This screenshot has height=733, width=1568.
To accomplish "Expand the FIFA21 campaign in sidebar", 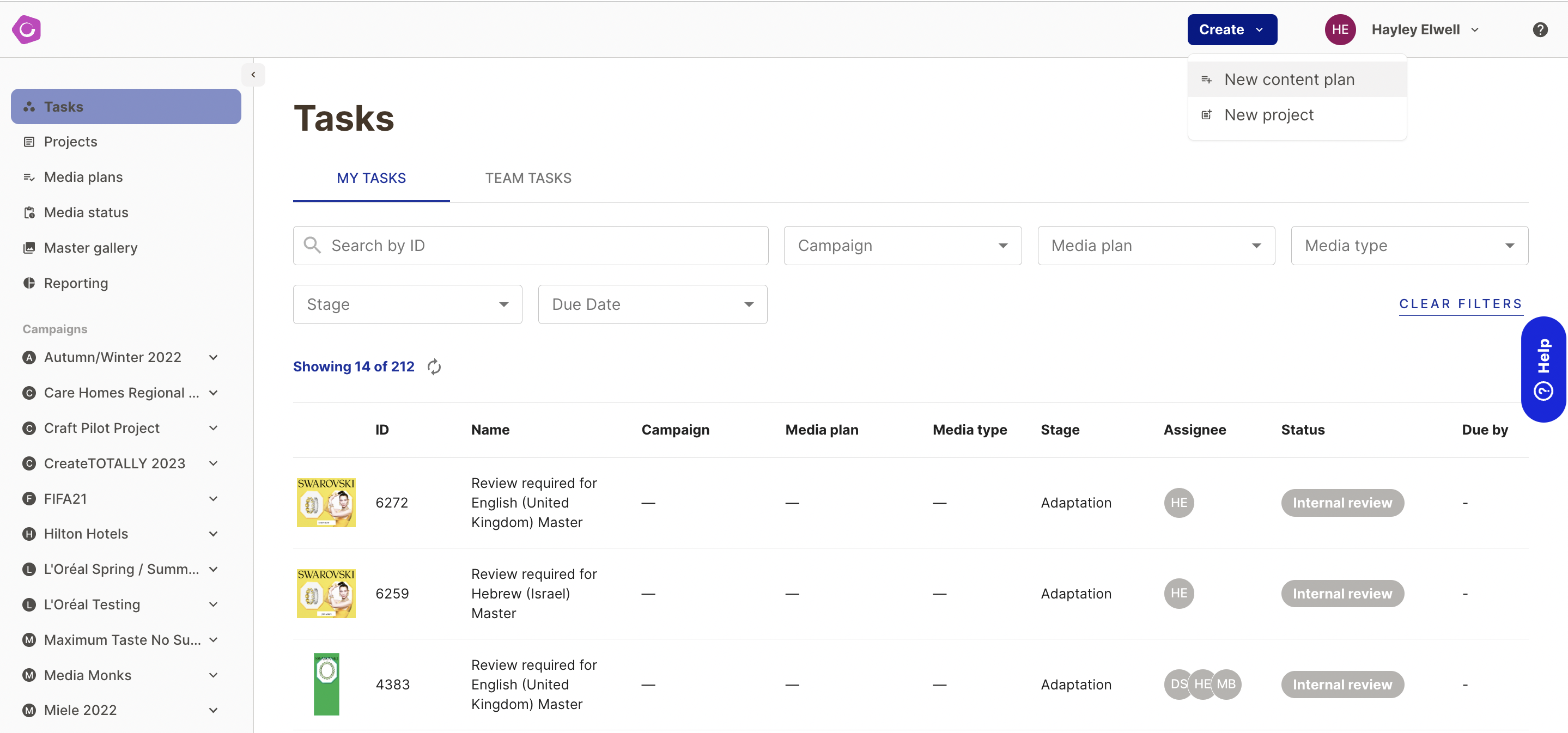I will (x=213, y=499).
